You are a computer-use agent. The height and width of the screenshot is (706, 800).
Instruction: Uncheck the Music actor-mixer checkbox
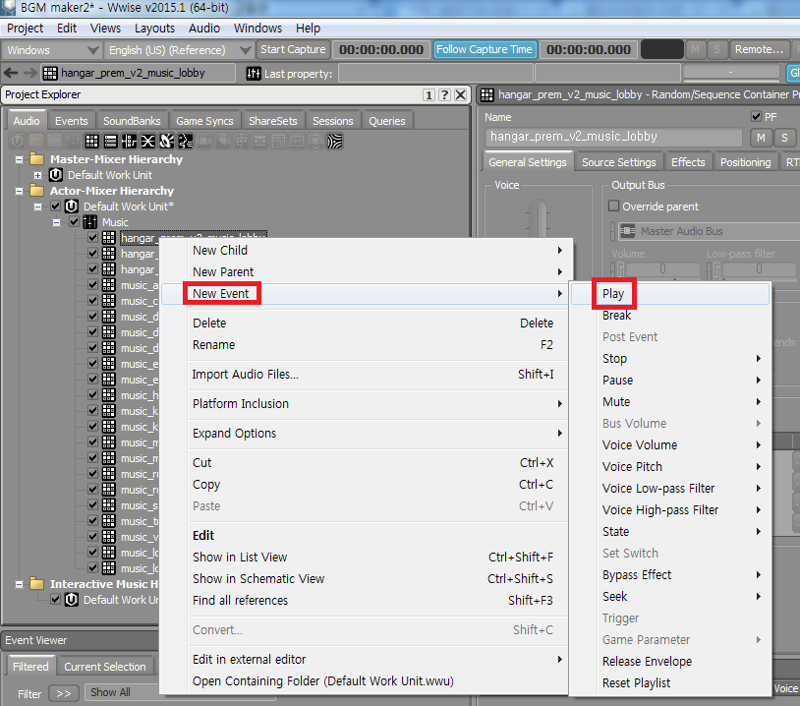tap(74, 222)
